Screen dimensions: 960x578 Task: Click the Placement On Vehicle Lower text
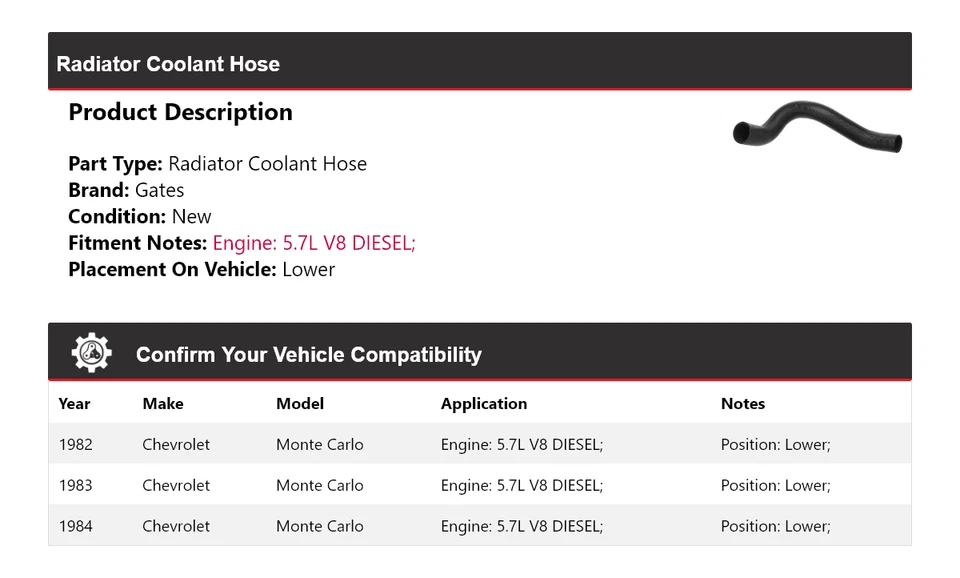point(202,269)
